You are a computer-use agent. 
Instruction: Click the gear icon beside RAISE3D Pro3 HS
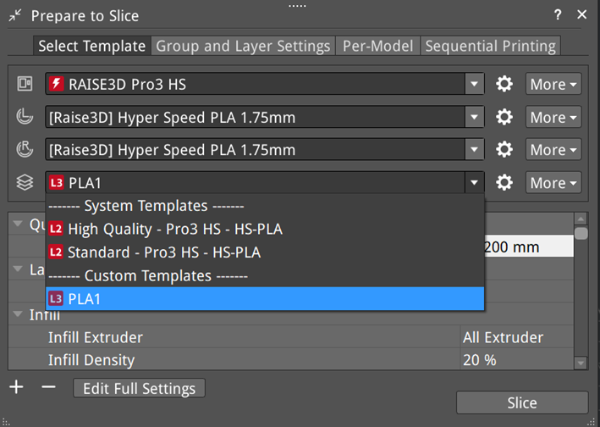[505, 85]
